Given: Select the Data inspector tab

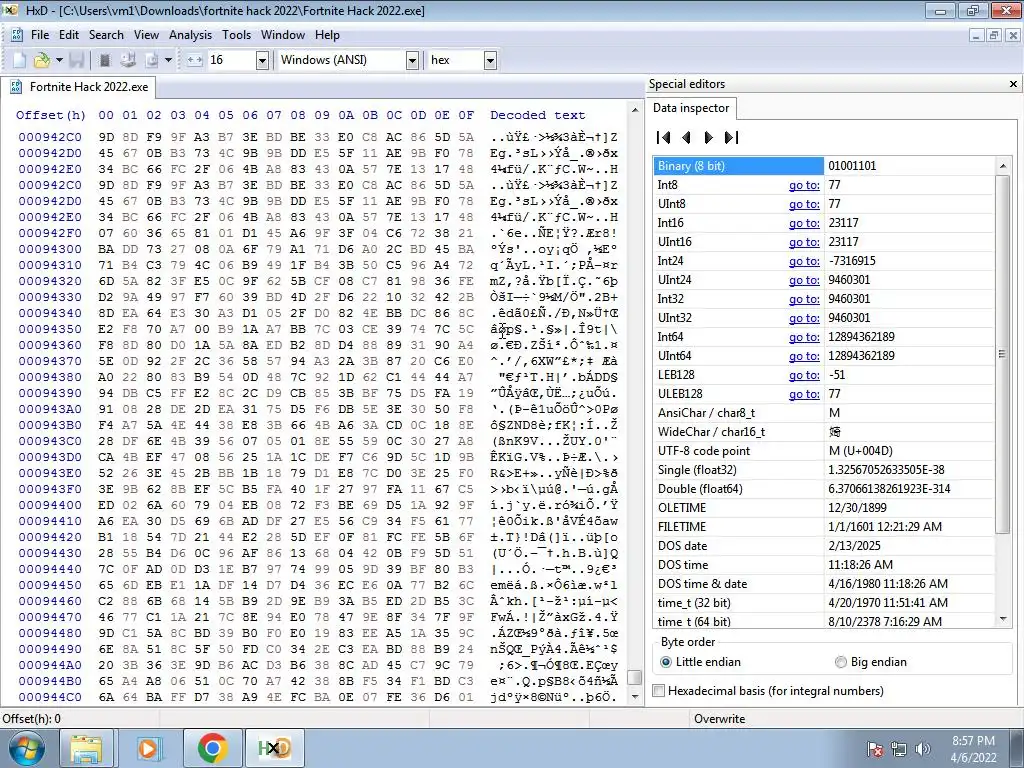Looking at the screenshot, I should tap(691, 108).
